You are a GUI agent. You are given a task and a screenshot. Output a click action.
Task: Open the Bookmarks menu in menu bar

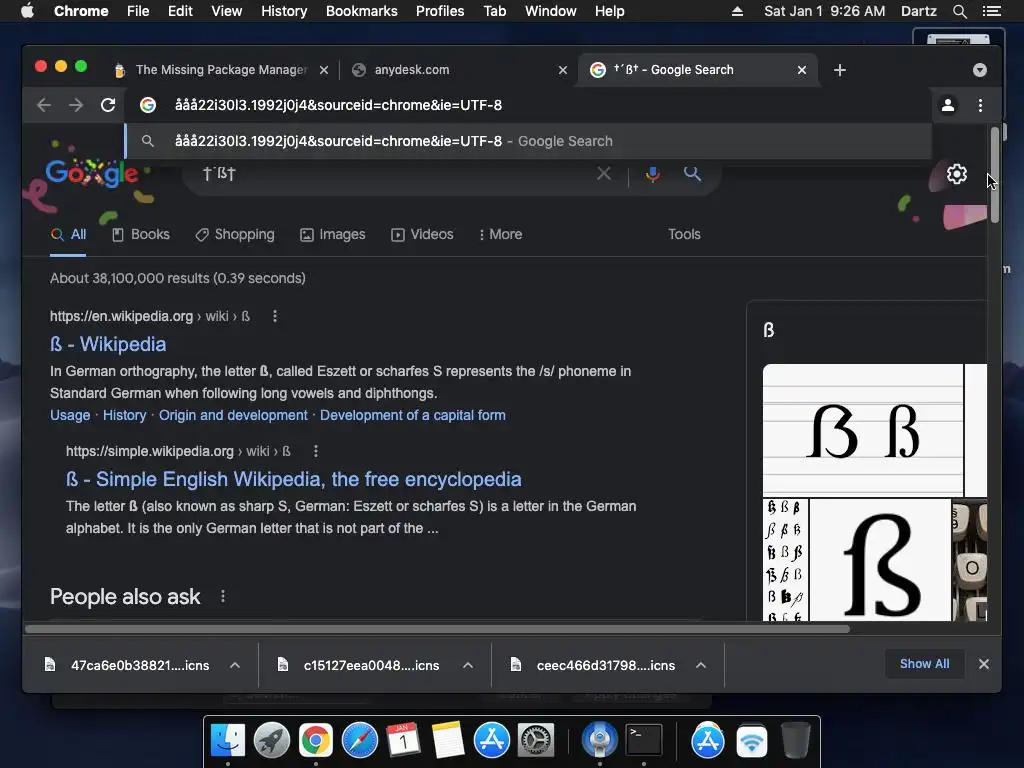[x=362, y=11]
